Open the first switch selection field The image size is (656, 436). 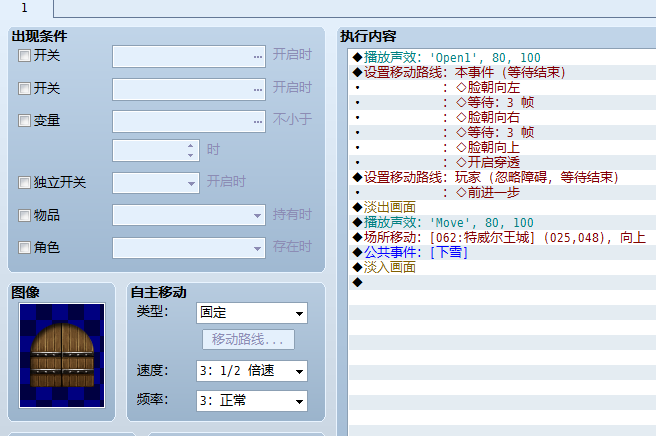tap(189, 56)
